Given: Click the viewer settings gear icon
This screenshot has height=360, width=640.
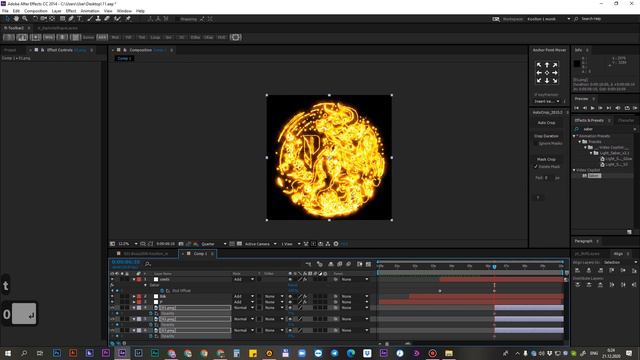Looking at the screenshot, I should 336,244.
